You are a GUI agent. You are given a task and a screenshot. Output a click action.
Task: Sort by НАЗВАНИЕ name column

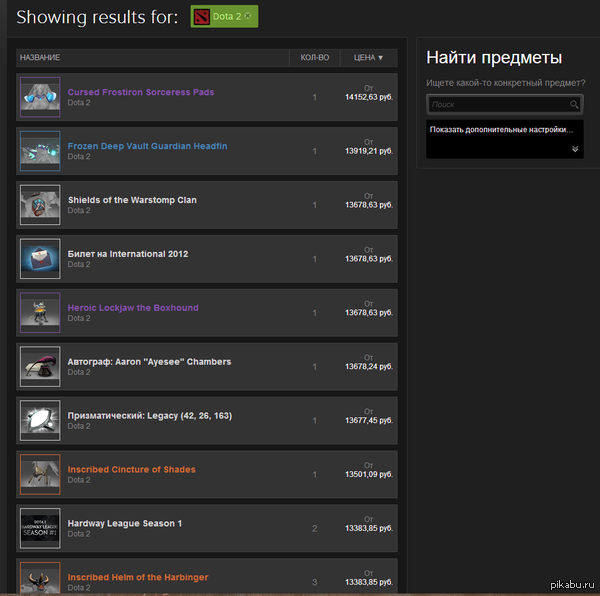tap(40, 58)
